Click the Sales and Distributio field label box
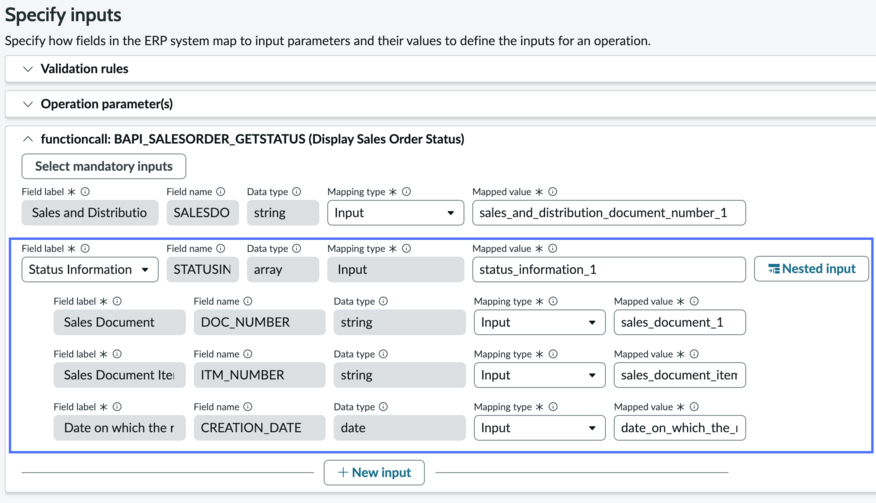Viewport: 876px width, 503px height. pos(90,213)
